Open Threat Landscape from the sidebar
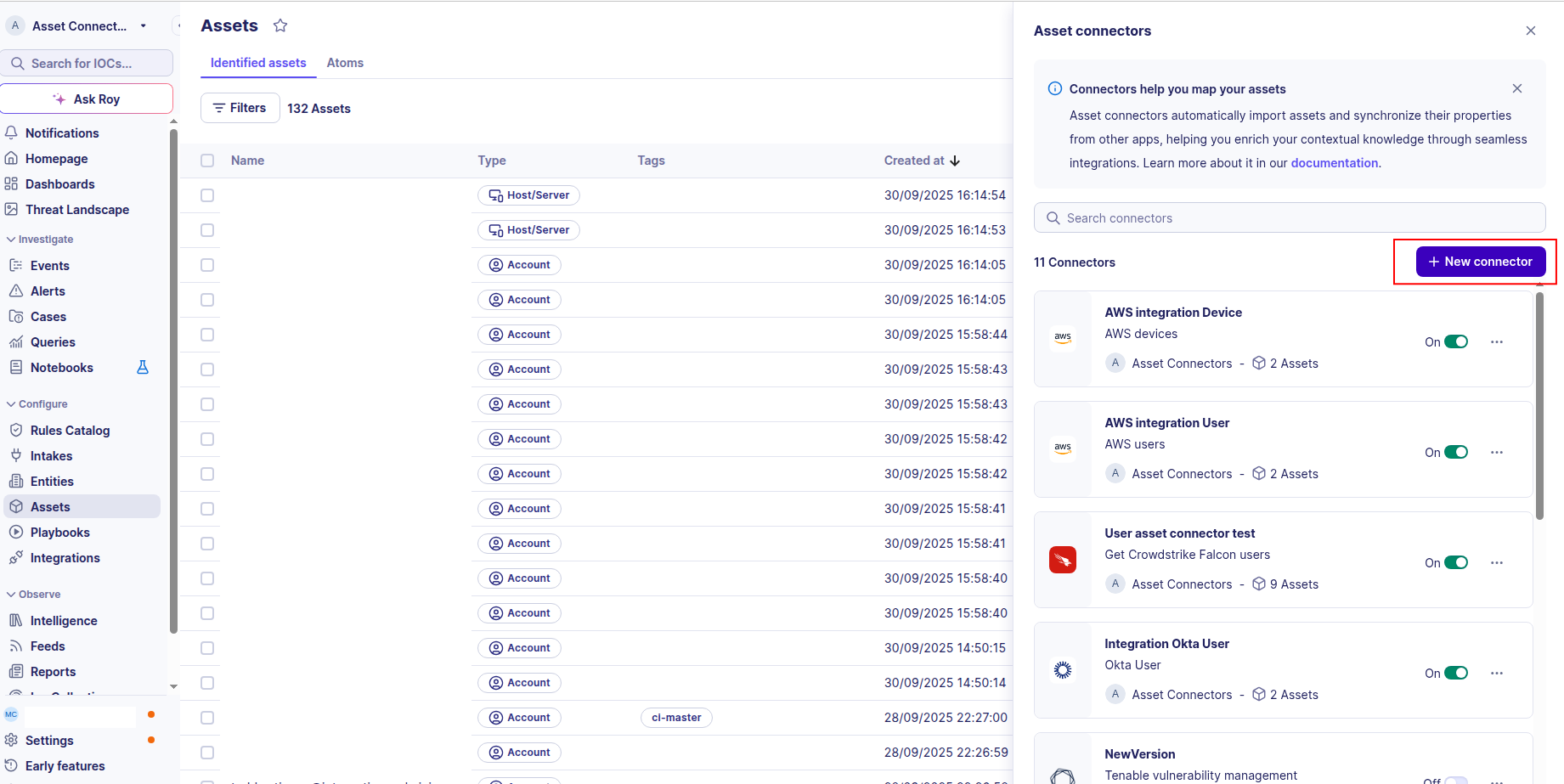Screen dimensions: 1564x784 coord(76,210)
